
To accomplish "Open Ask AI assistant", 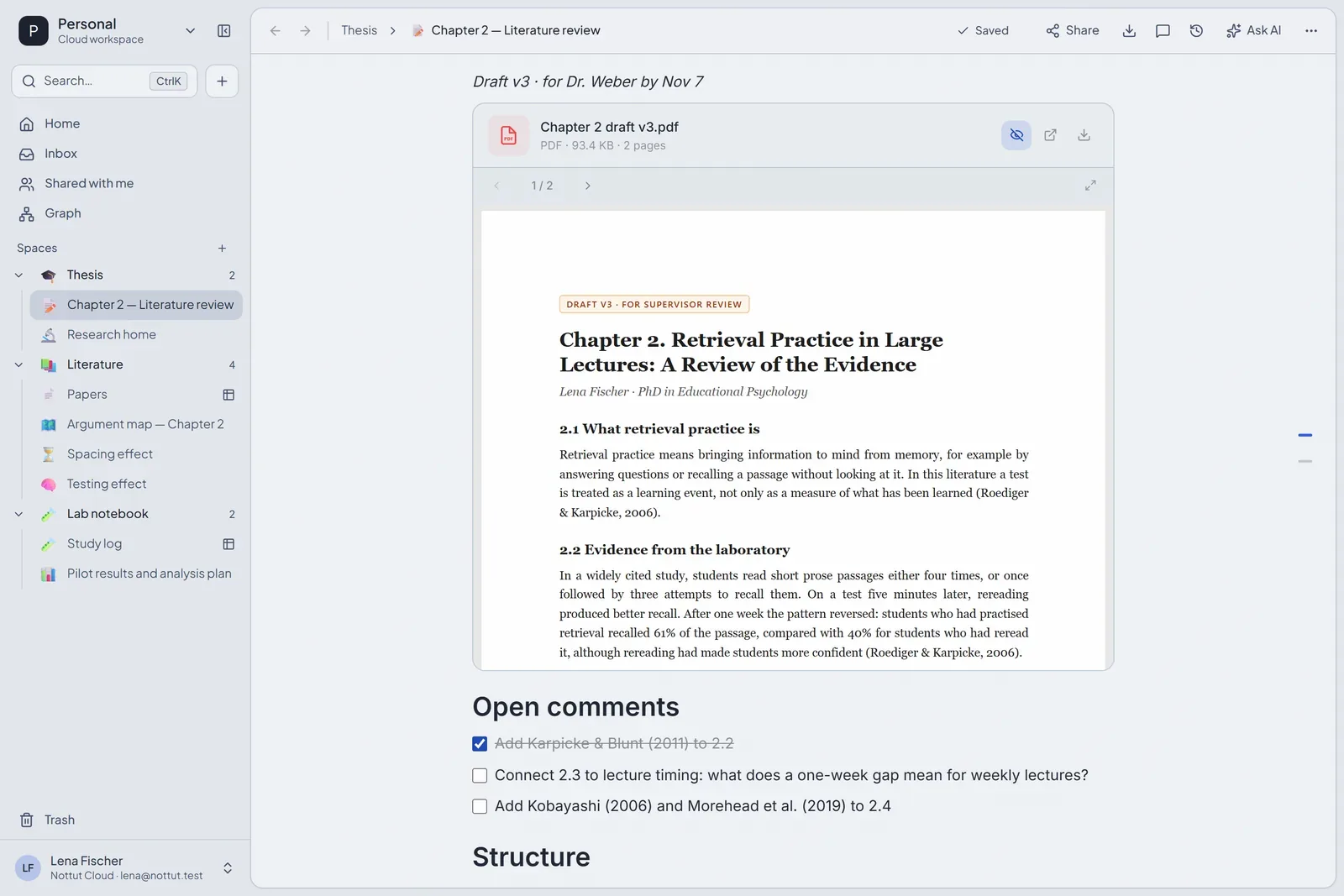I will [x=1253, y=31].
